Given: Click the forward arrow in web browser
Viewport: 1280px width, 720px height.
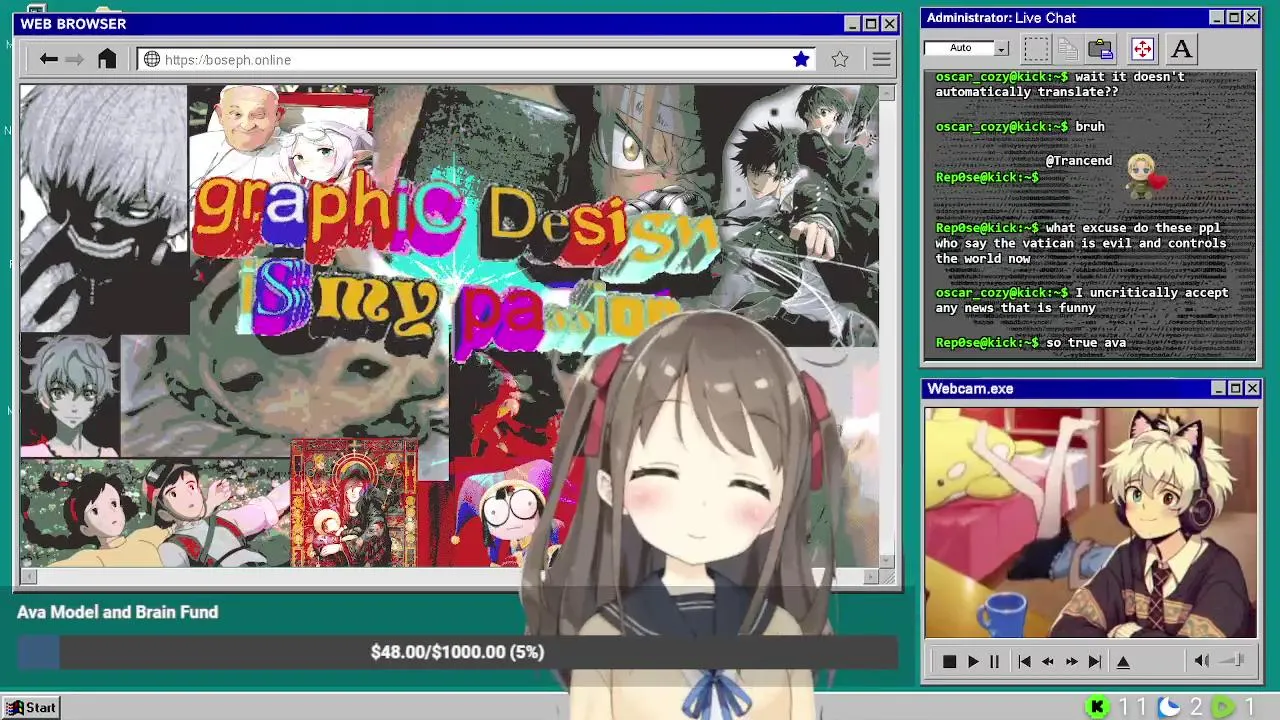Looking at the screenshot, I should (75, 60).
